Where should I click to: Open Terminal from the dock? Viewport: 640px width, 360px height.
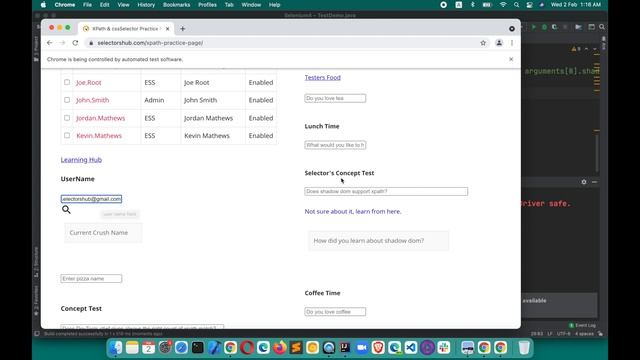pyautogui.click(x=198, y=347)
